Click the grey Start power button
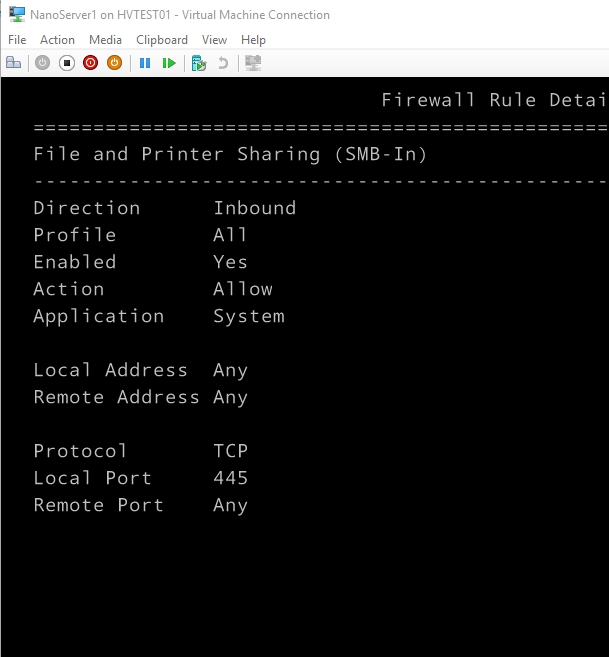This screenshot has width=609, height=657. [42, 63]
